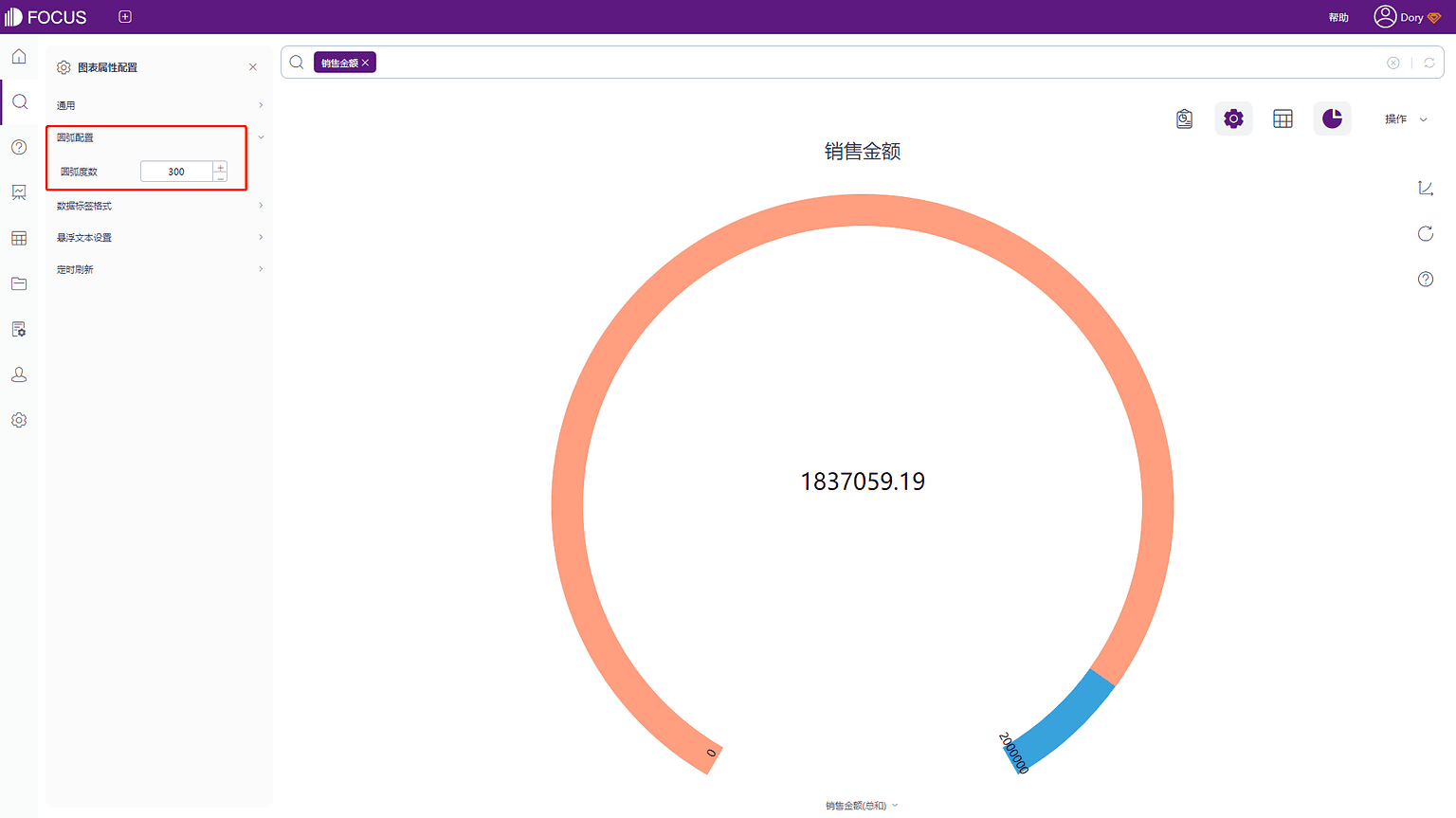Screen dimensions: 1456x818
Task: Click the gauge value 1837059.19
Action: click(863, 482)
